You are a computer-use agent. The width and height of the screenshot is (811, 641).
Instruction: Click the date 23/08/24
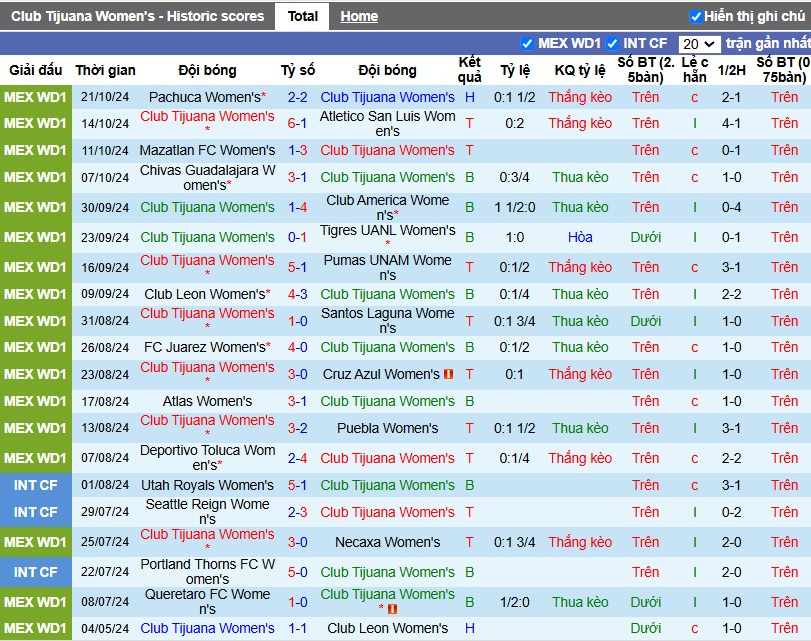pyautogui.click(x=105, y=374)
